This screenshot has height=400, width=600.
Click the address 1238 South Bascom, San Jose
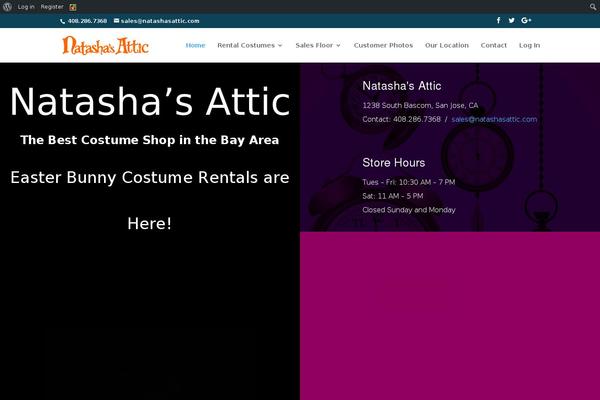[420, 105]
